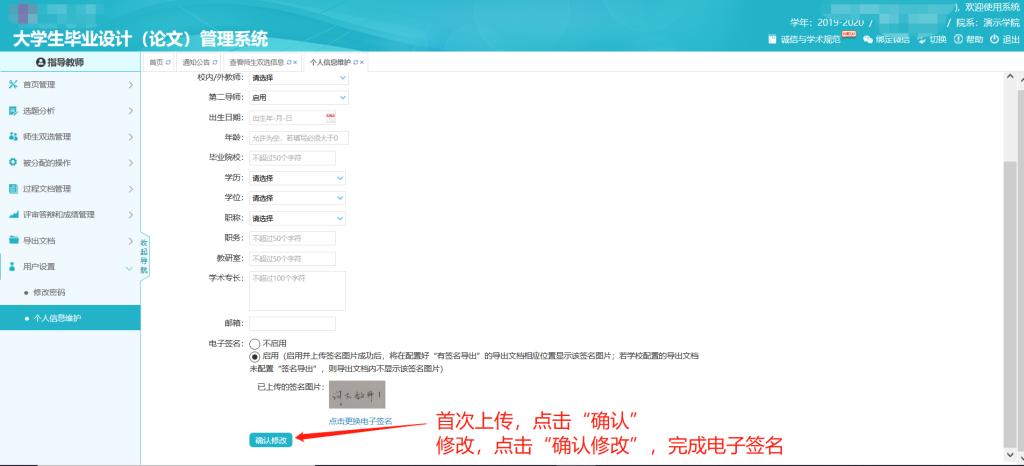
Task: Click the 帮助 help icon
Action: (958, 39)
